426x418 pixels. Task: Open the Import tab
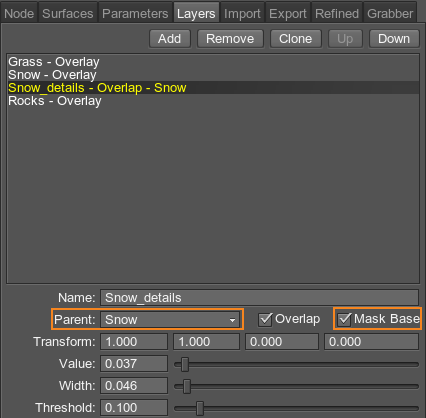[x=242, y=13]
